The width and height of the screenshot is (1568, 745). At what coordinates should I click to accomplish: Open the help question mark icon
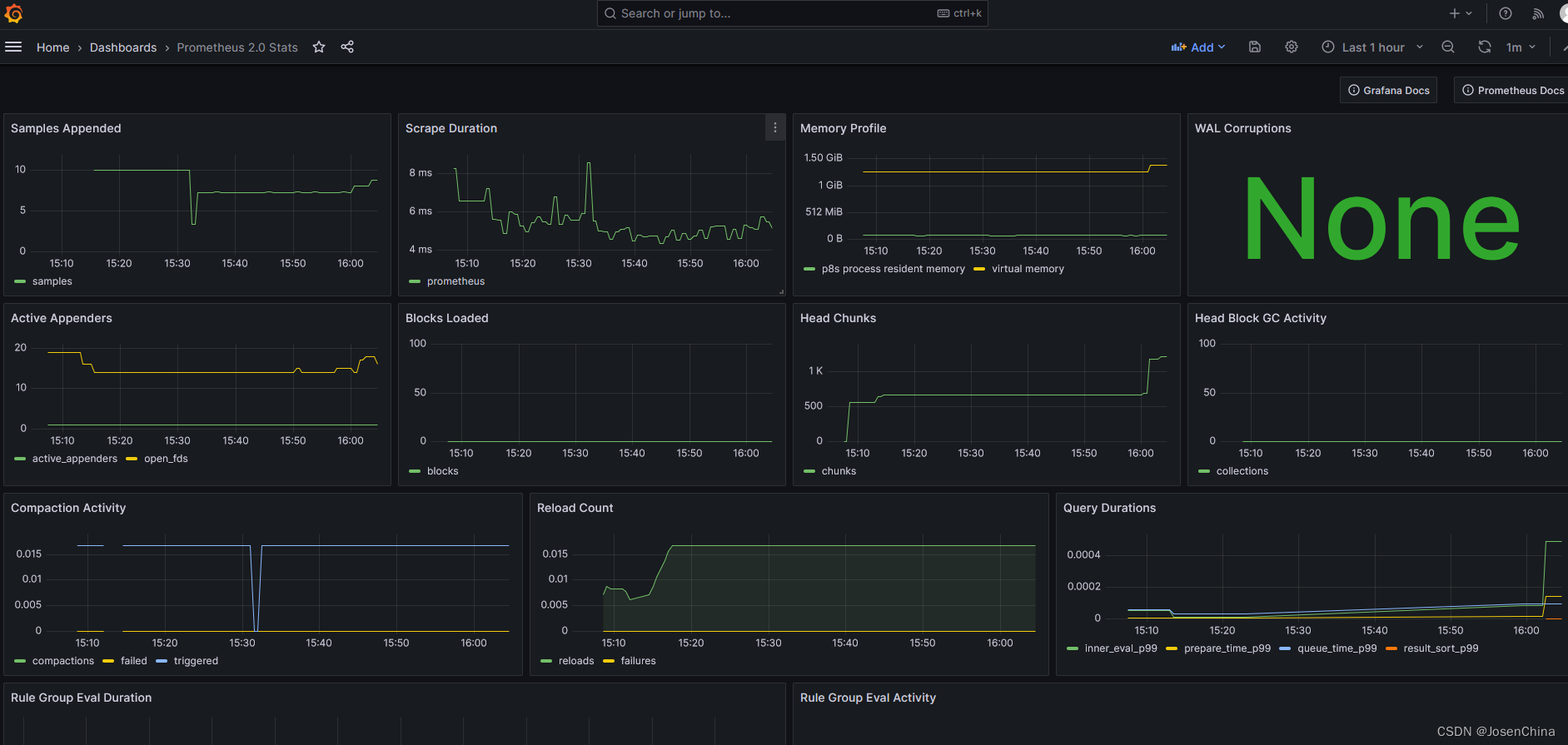coord(1506,13)
